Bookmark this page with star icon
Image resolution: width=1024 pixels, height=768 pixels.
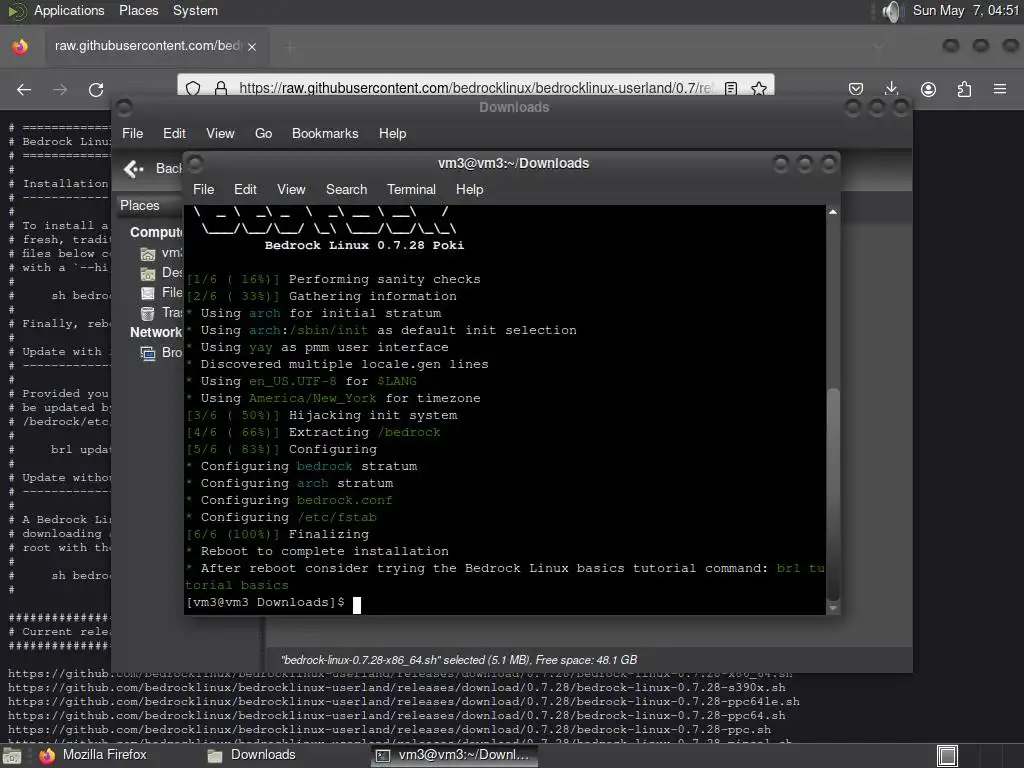tap(758, 88)
